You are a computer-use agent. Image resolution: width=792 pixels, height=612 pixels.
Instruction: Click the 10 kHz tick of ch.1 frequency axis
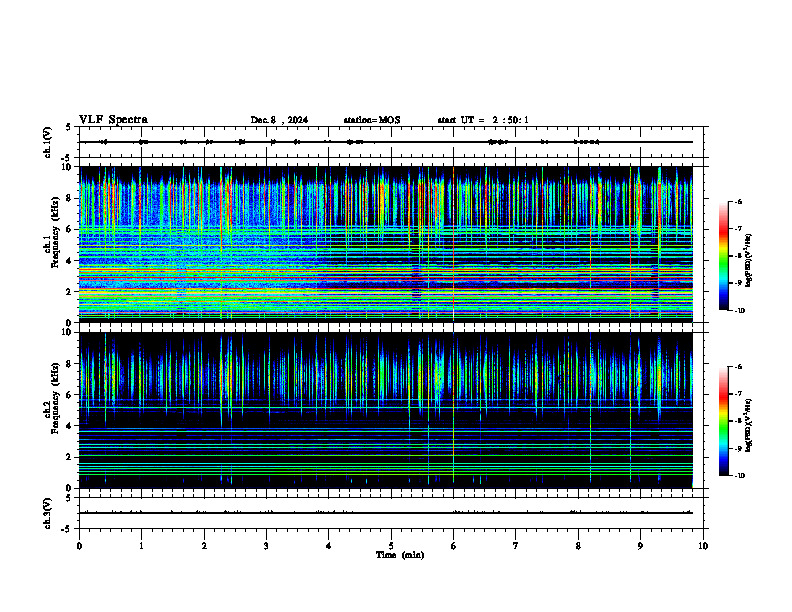[x=68, y=167]
